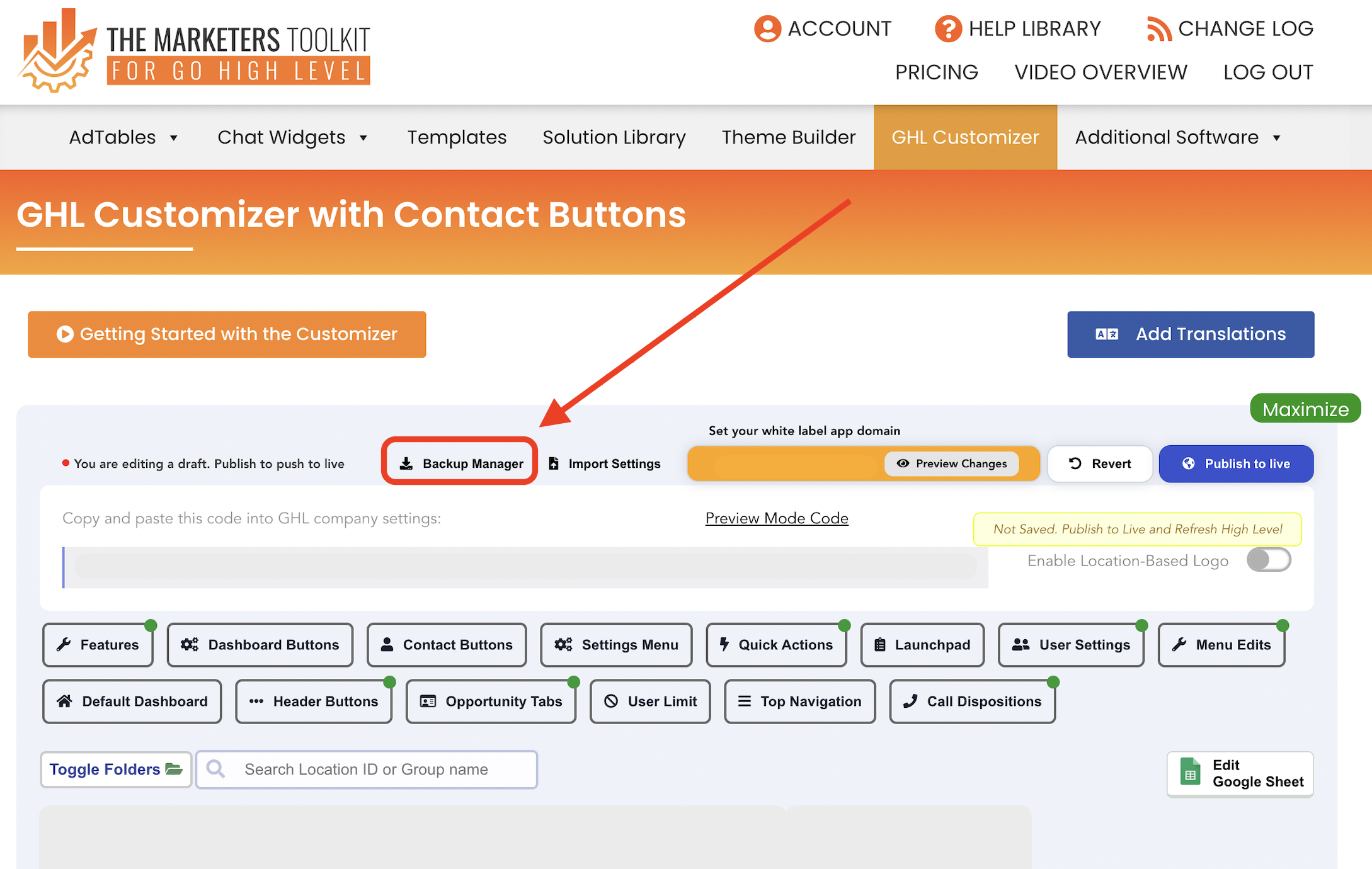Click the Account profile icon
Image resolution: width=1372 pixels, height=869 pixels.
[767, 29]
